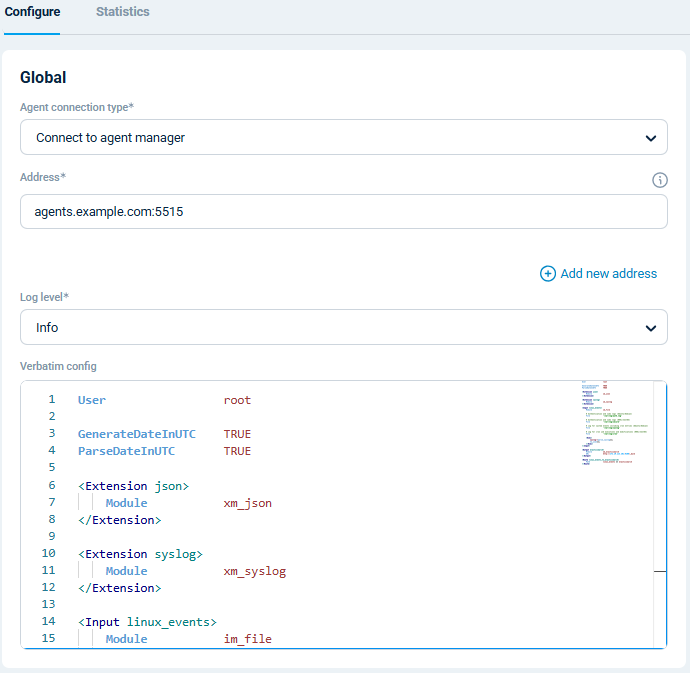Click the 'User' directive on line 1
The height and width of the screenshot is (673, 690).
click(x=92, y=400)
